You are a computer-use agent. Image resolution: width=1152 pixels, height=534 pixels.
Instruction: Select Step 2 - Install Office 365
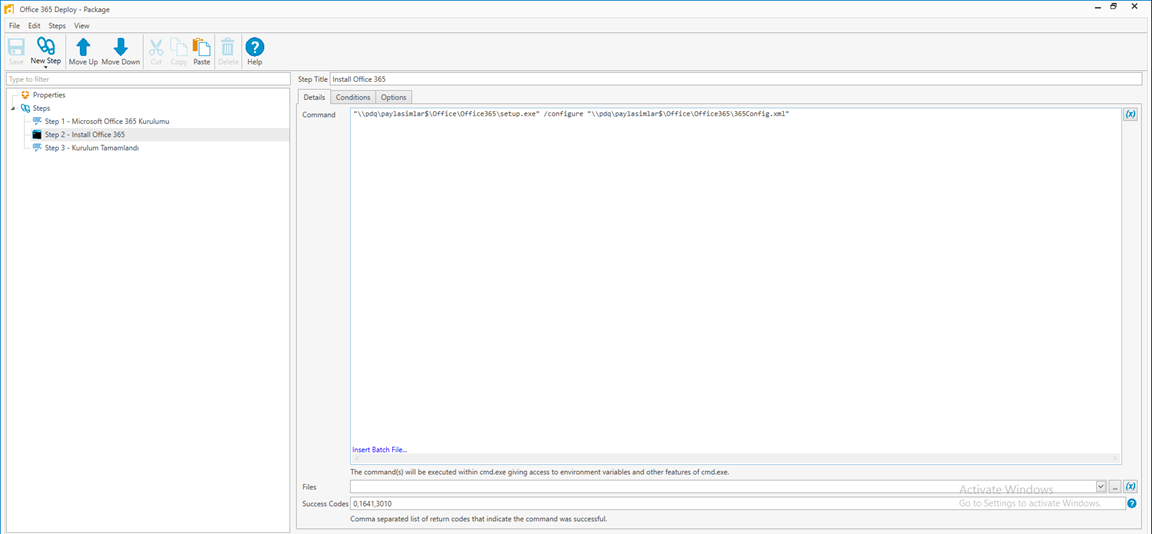[85, 135]
